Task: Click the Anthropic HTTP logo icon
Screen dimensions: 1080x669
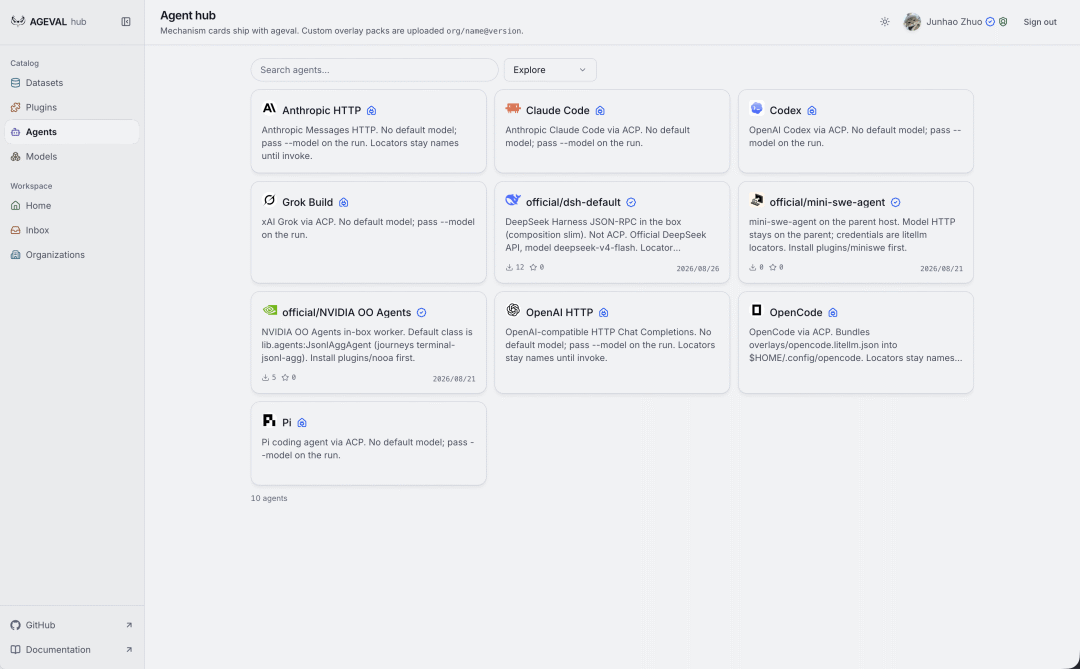Action: (269, 109)
